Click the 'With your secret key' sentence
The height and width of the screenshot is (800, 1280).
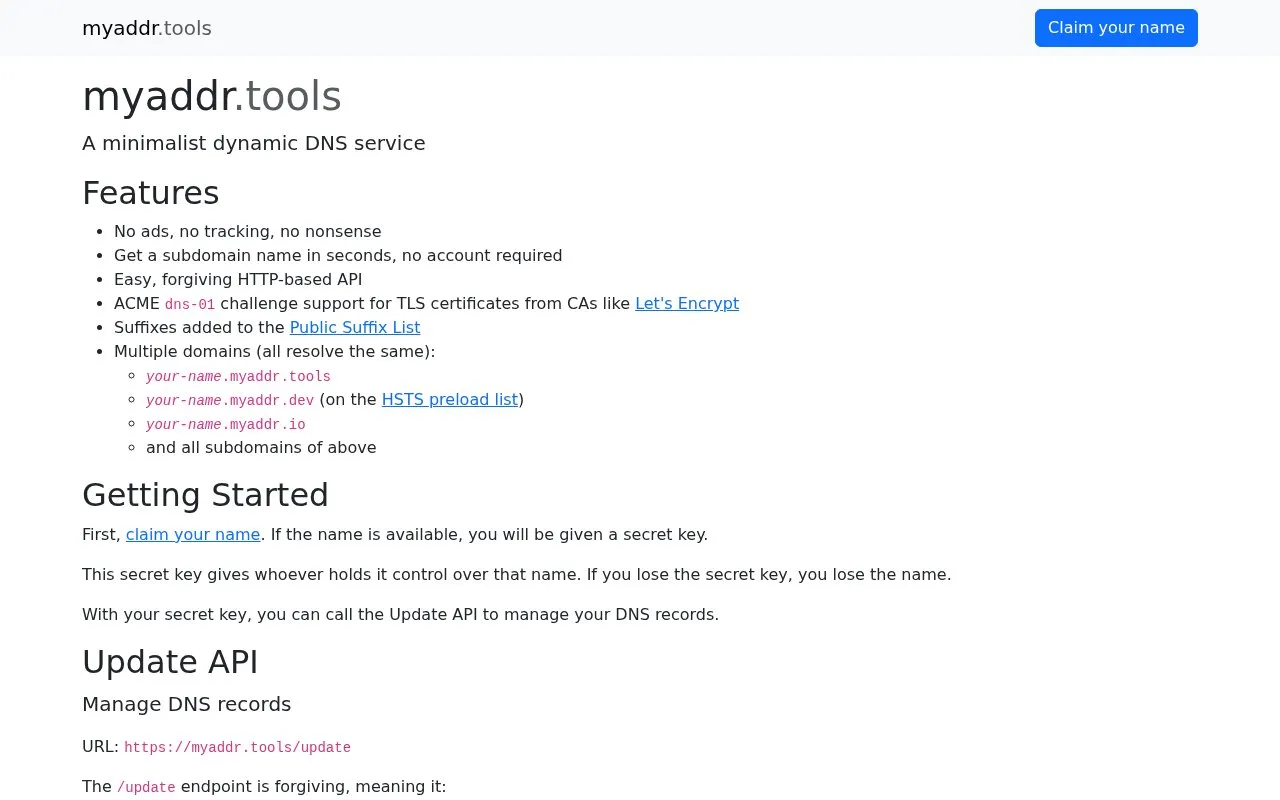click(401, 614)
